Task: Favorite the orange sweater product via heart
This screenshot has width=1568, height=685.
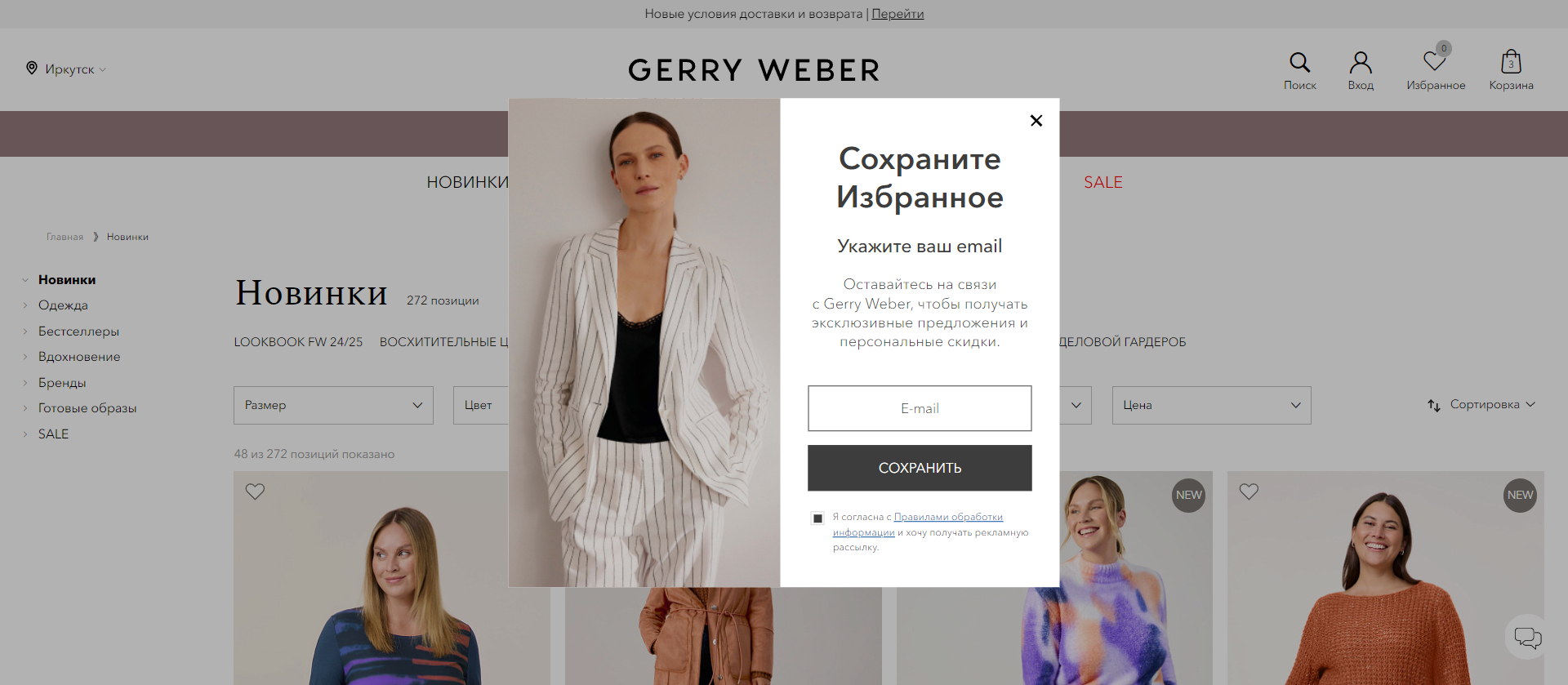Action: coord(1249,492)
